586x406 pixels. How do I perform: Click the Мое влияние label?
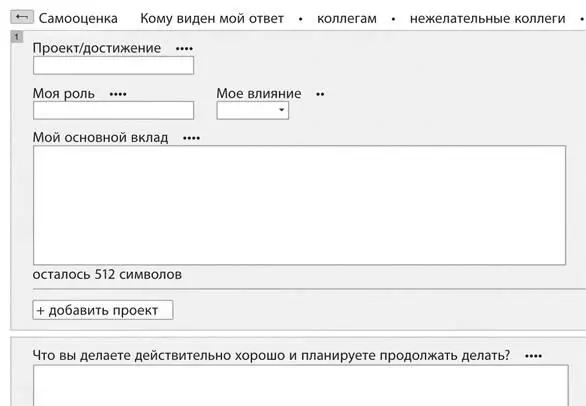pos(259,93)
